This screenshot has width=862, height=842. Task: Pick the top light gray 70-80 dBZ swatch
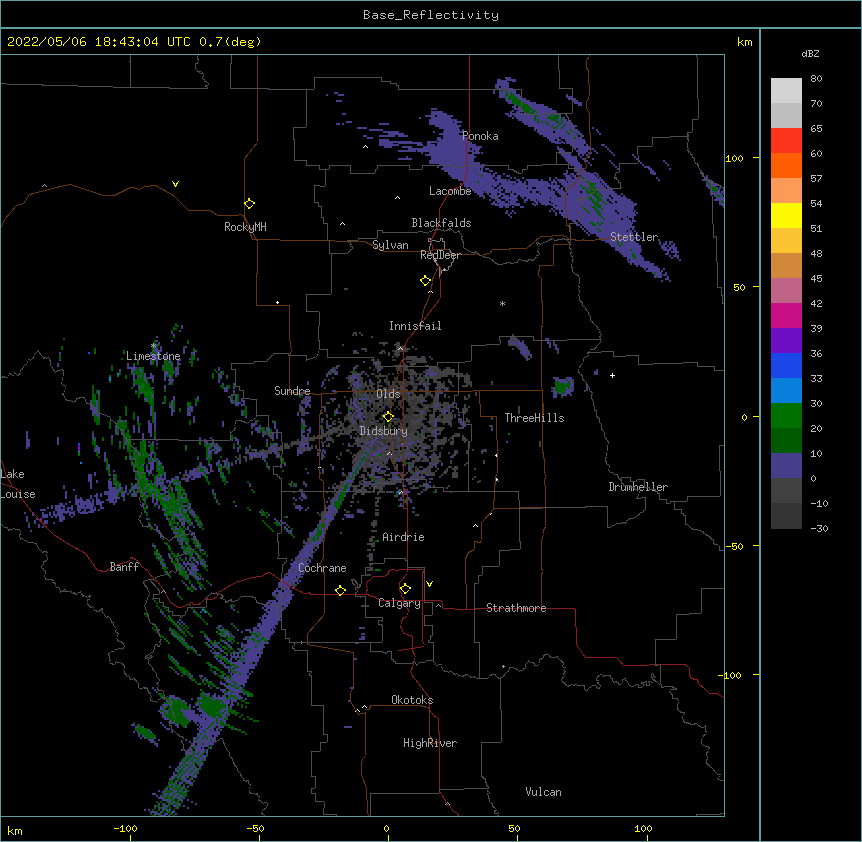pyautogui.click(x=786, y=91)
